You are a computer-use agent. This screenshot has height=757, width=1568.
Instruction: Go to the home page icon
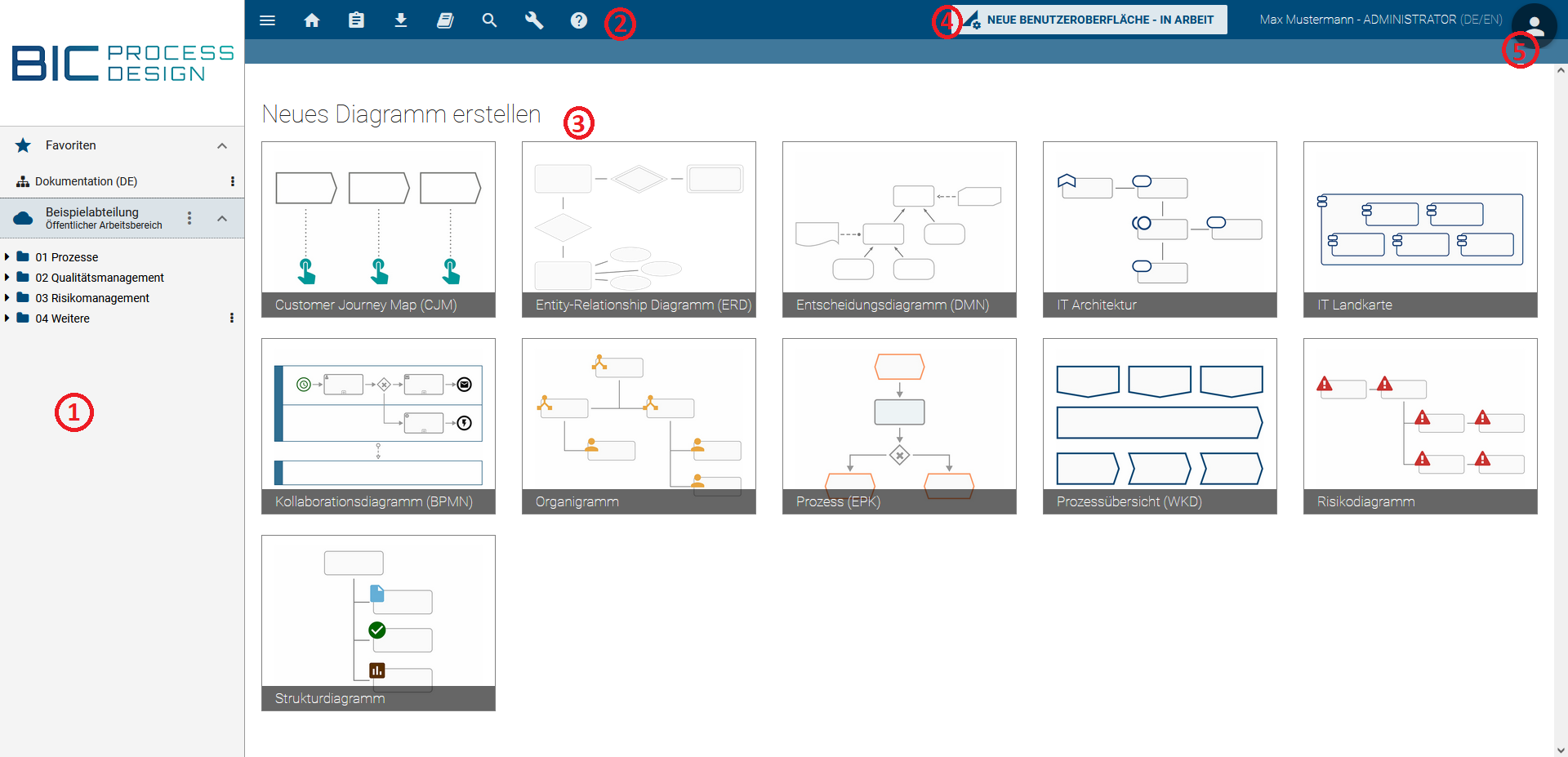(312, 20)
